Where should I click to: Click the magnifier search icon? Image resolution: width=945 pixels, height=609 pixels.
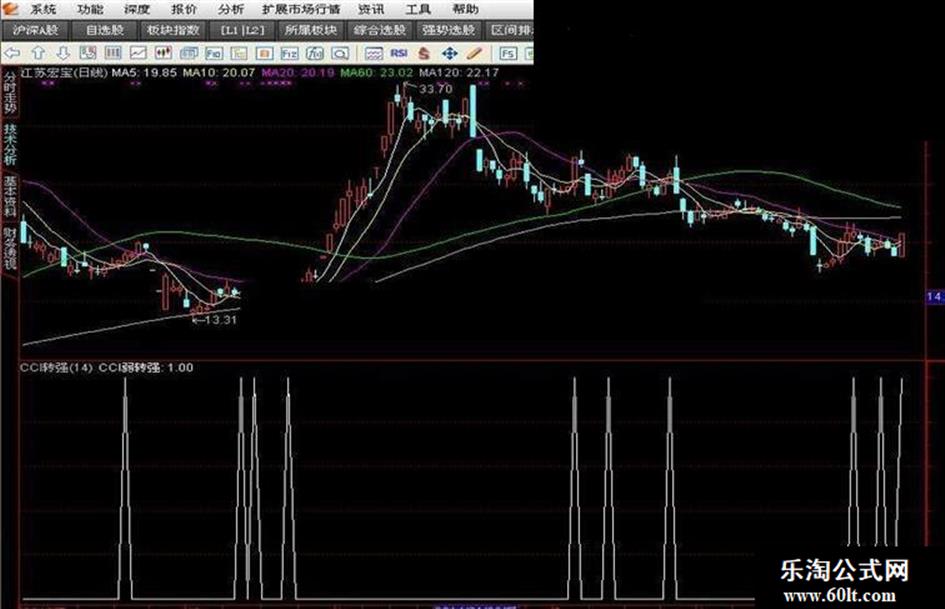coord(340,54)
